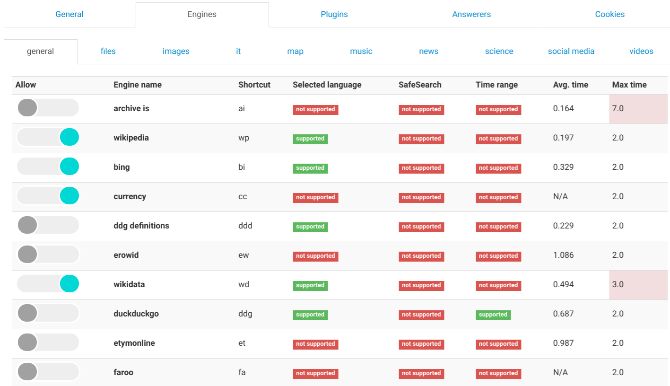Click the highlighted 7.0 max time cell
This screenshot has width=670, height=386.
638,109
